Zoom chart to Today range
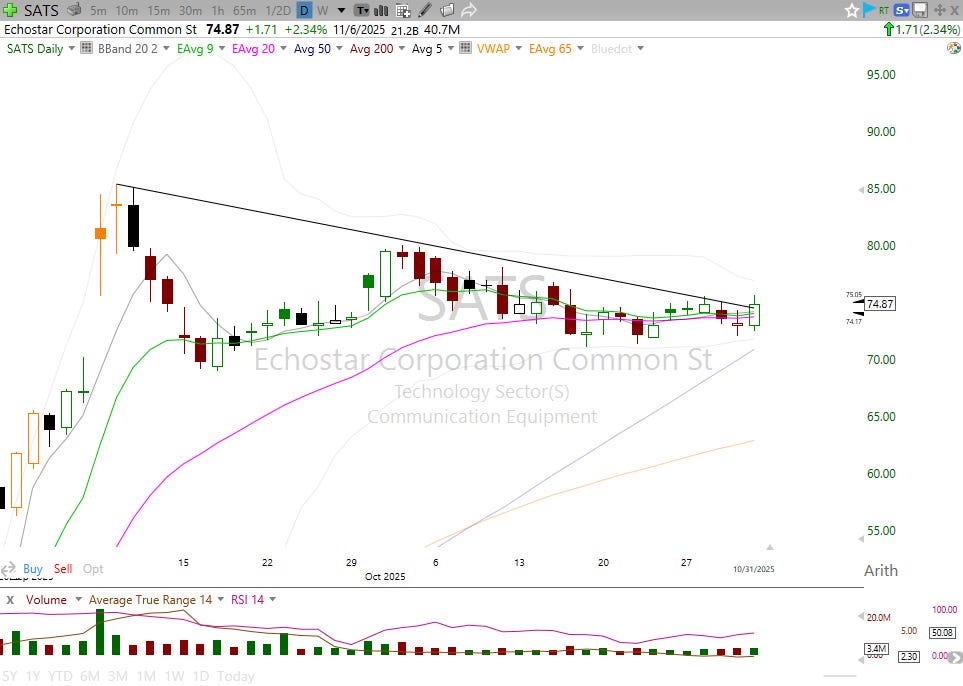 click(236, 676)
